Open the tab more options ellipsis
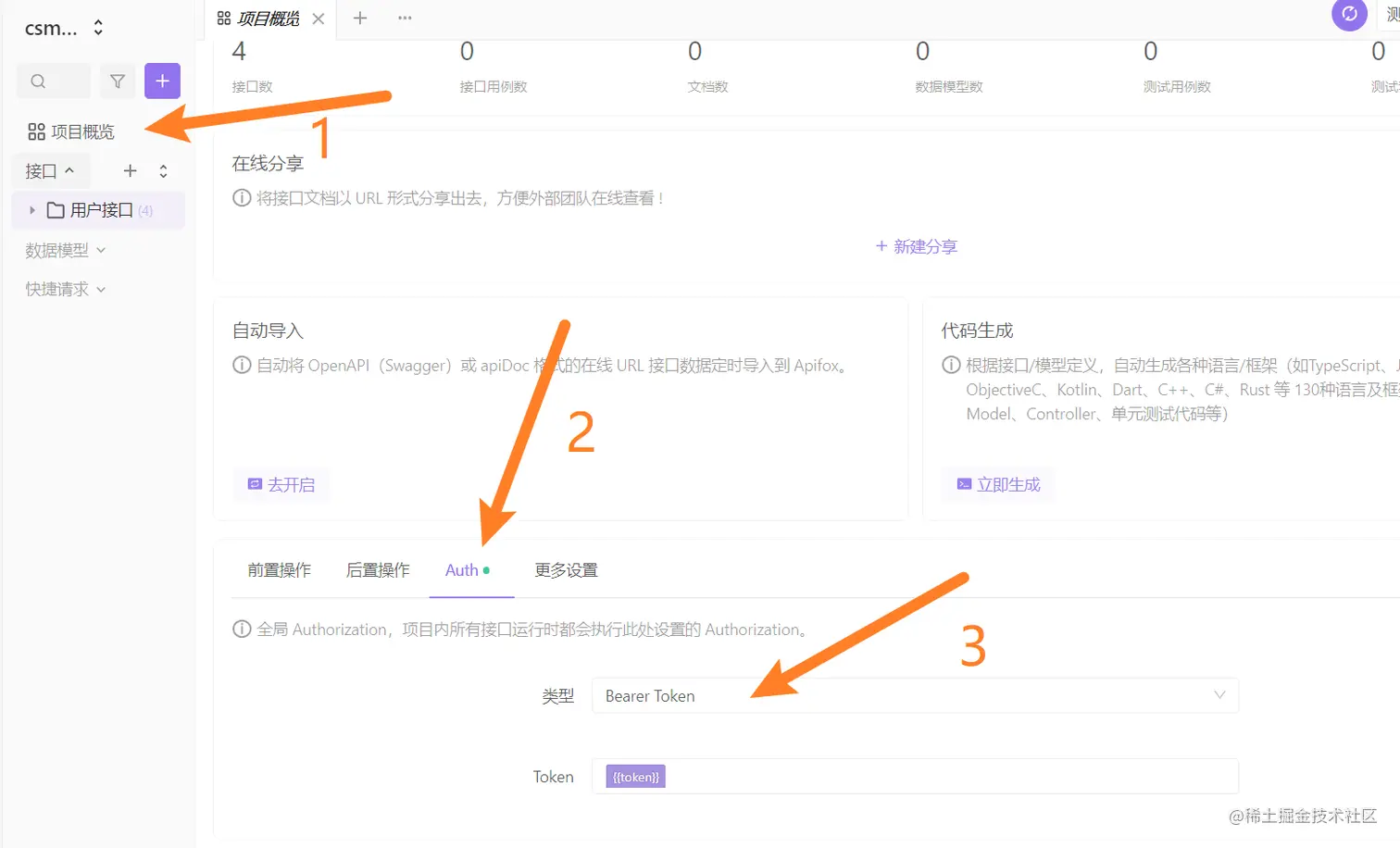 (405, 18)
